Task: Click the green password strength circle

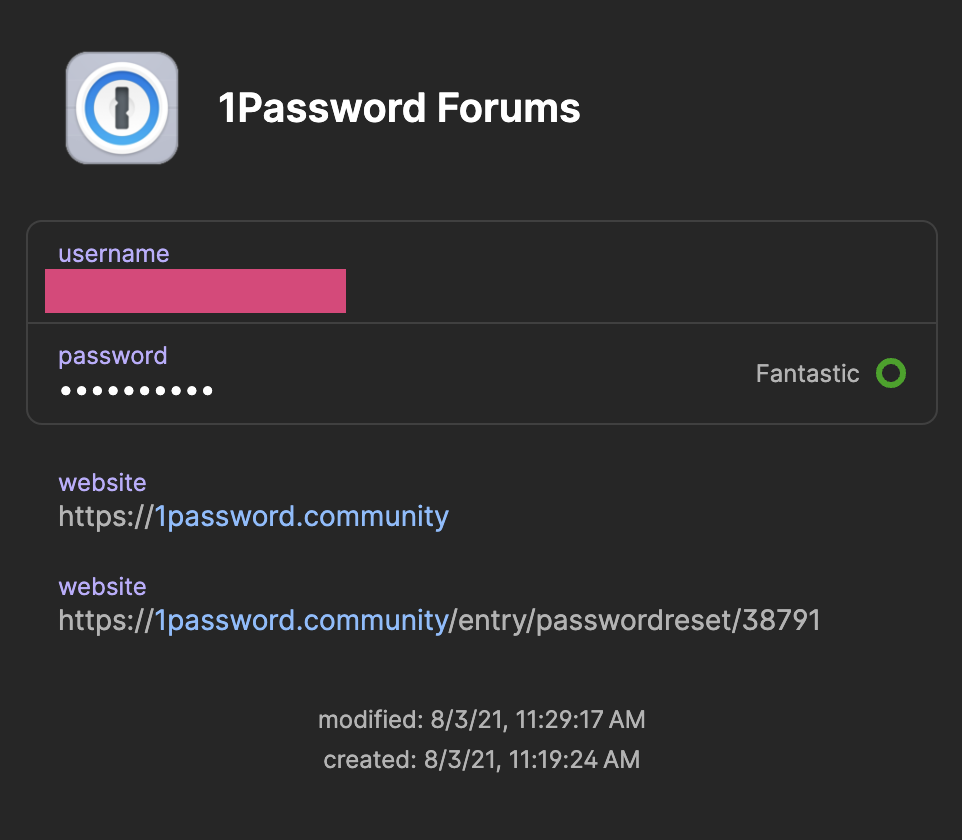Action: (x=890, y=374)
